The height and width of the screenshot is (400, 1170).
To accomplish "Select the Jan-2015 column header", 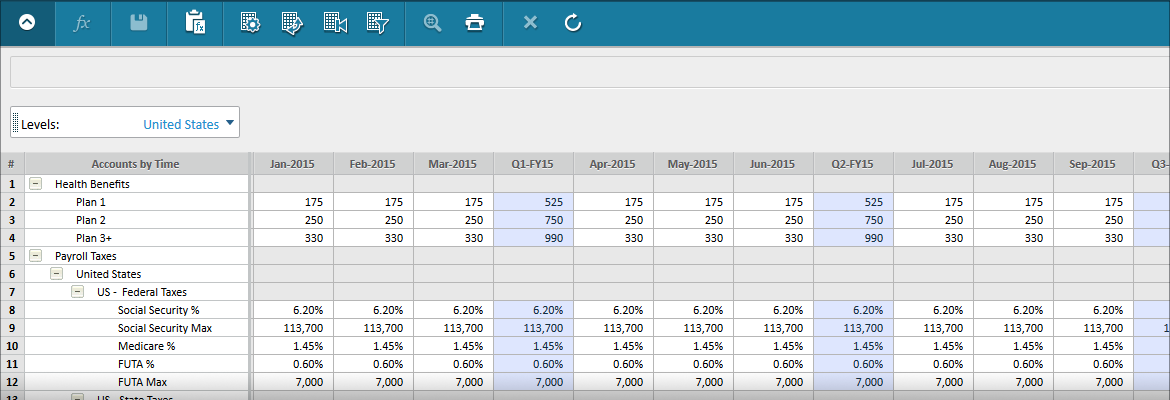I will point(293,164).
